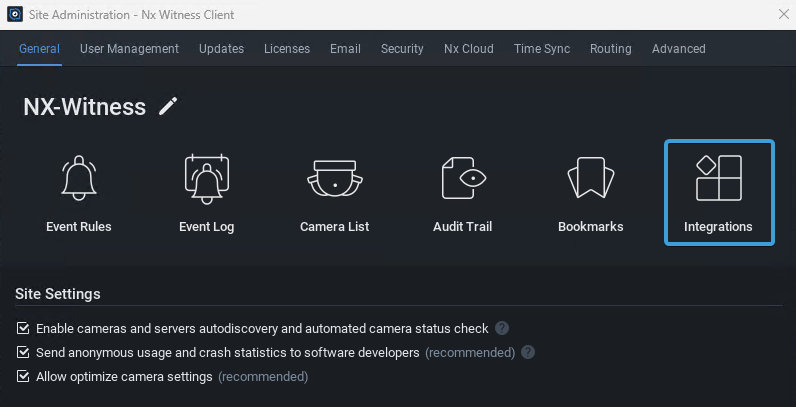Open the Integrations tile icon

click(x=718, y=179)
